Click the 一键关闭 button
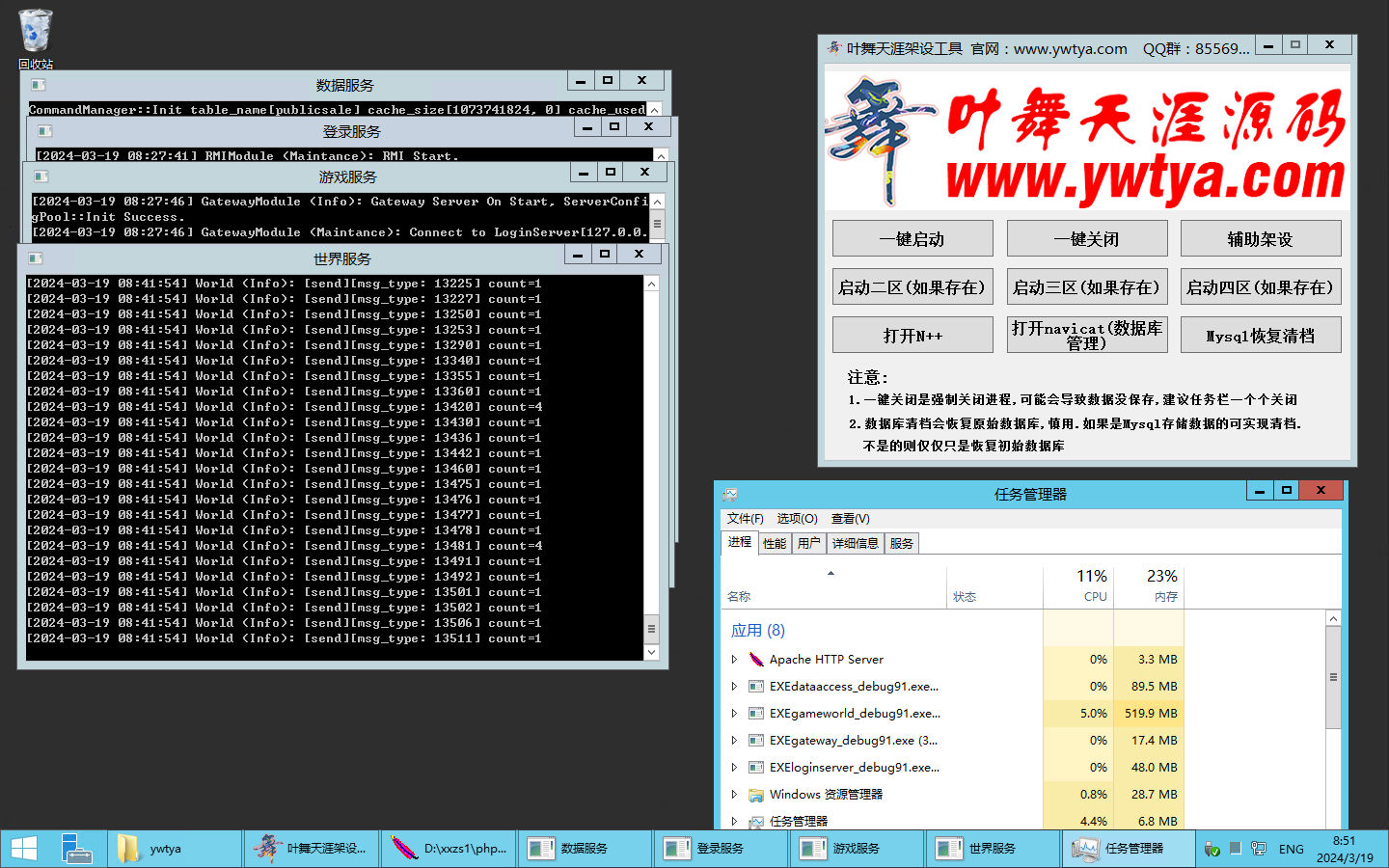Viewport: 1389px width, 868px height. point(1087,239)
